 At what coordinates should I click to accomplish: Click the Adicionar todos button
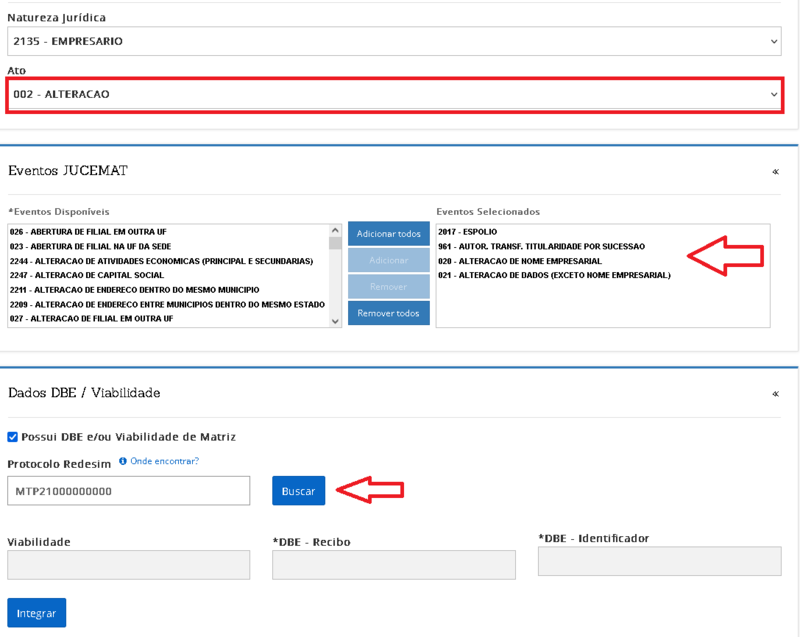coord(389,234)
